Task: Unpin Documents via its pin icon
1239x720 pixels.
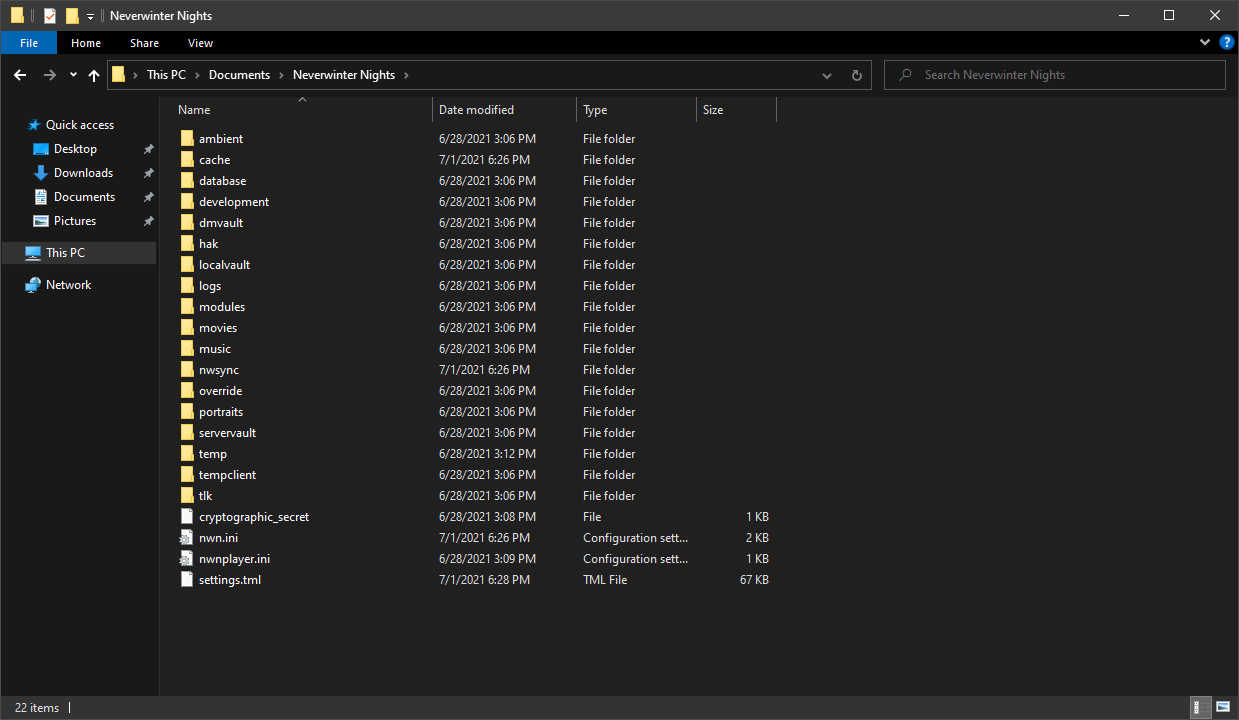Action: (x=148, y=197)
